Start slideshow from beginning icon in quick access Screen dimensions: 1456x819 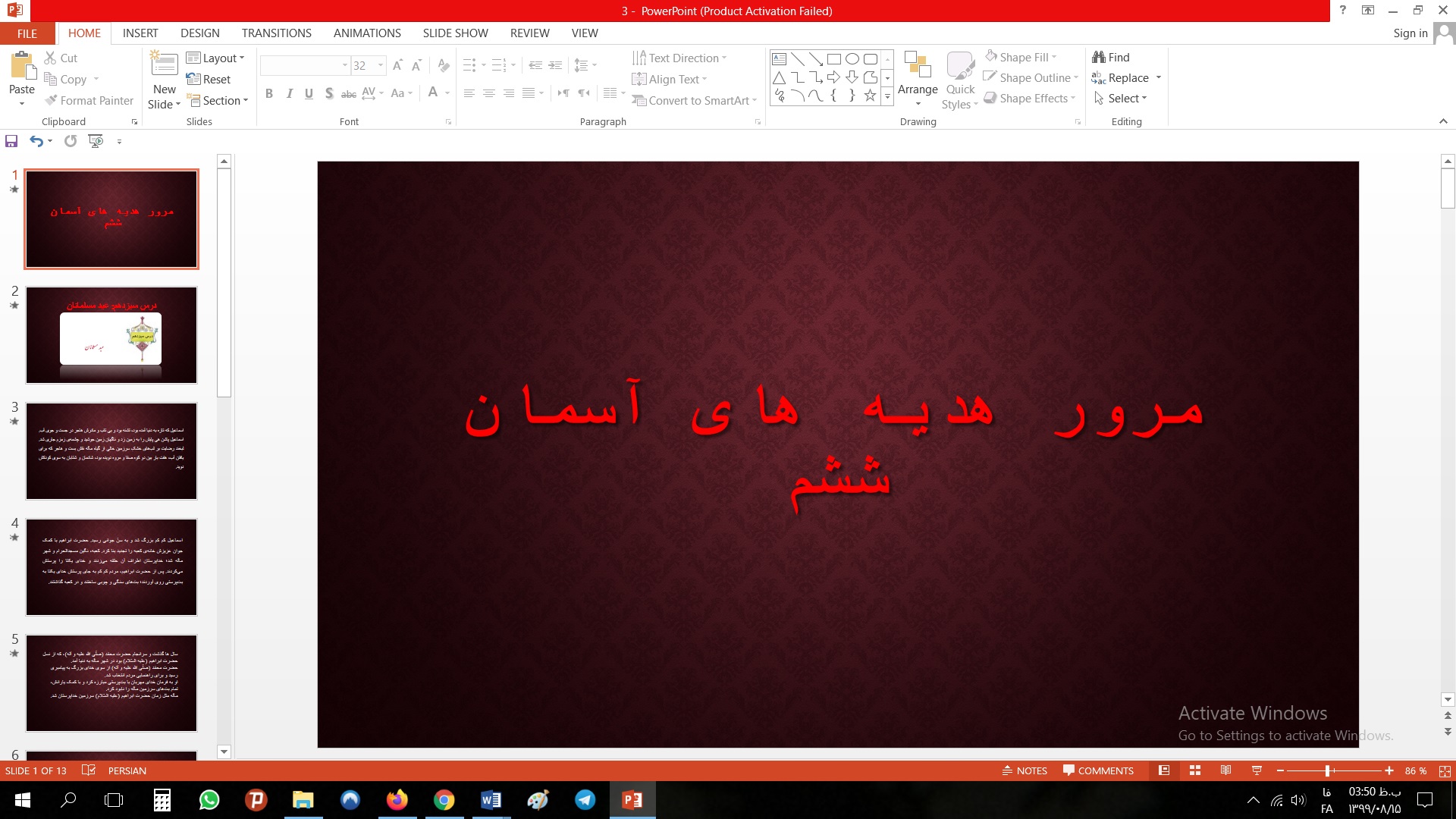[96, 141]
